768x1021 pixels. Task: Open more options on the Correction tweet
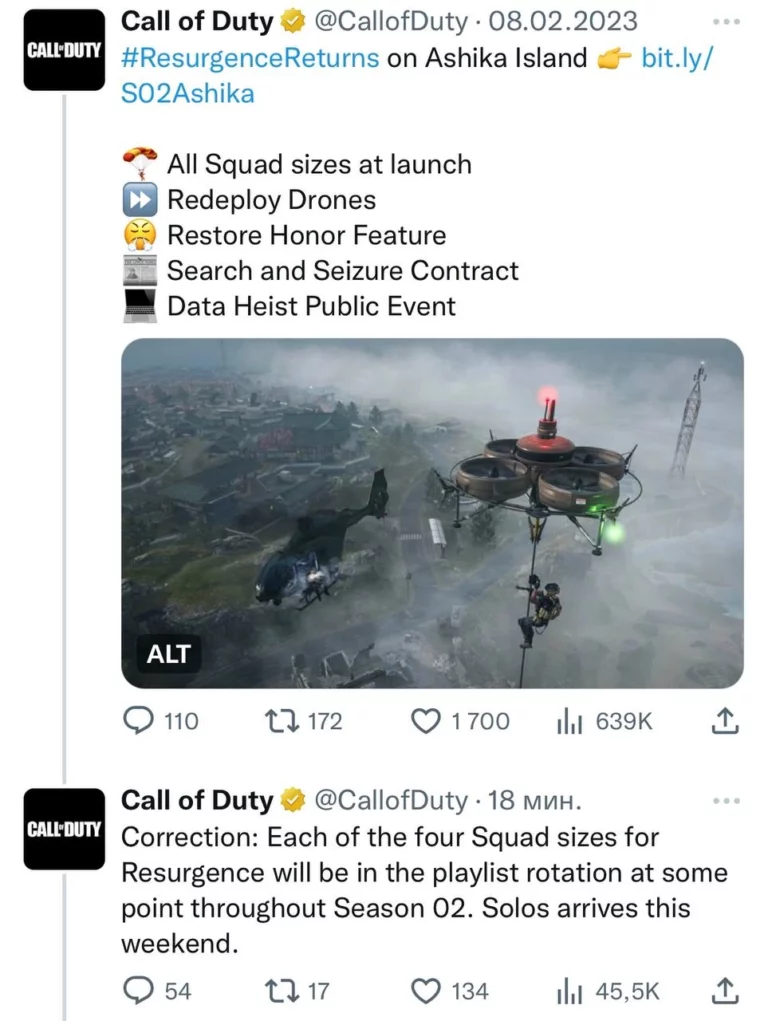coord(726,801)
